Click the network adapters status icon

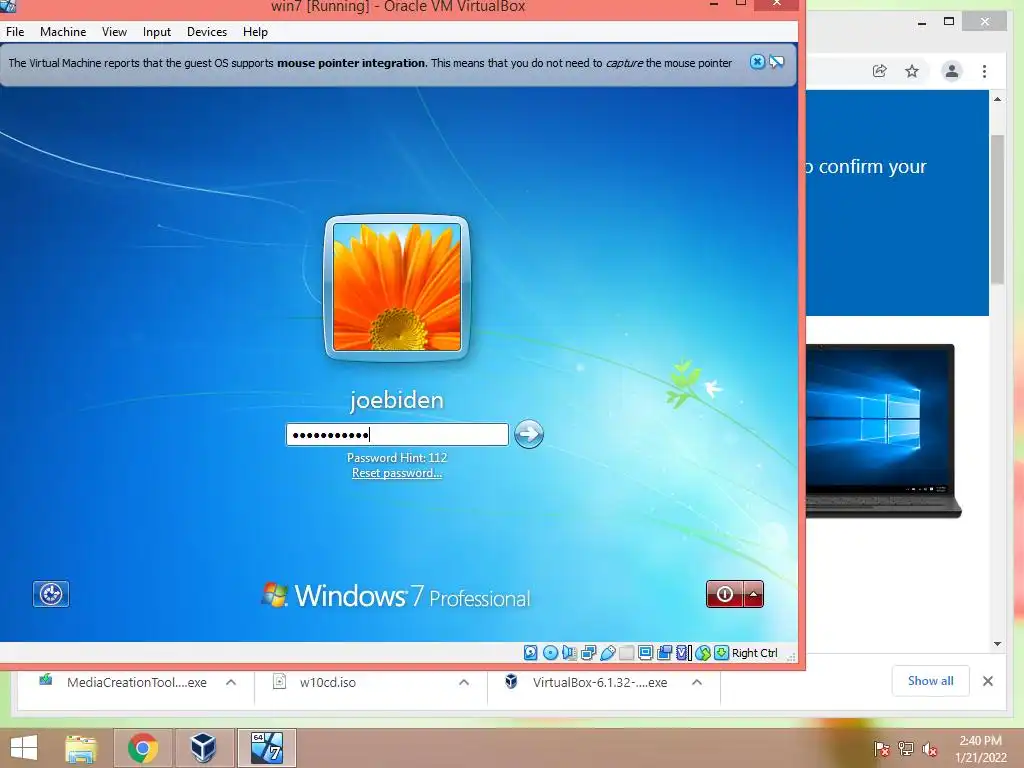click(x=588, y=652)
